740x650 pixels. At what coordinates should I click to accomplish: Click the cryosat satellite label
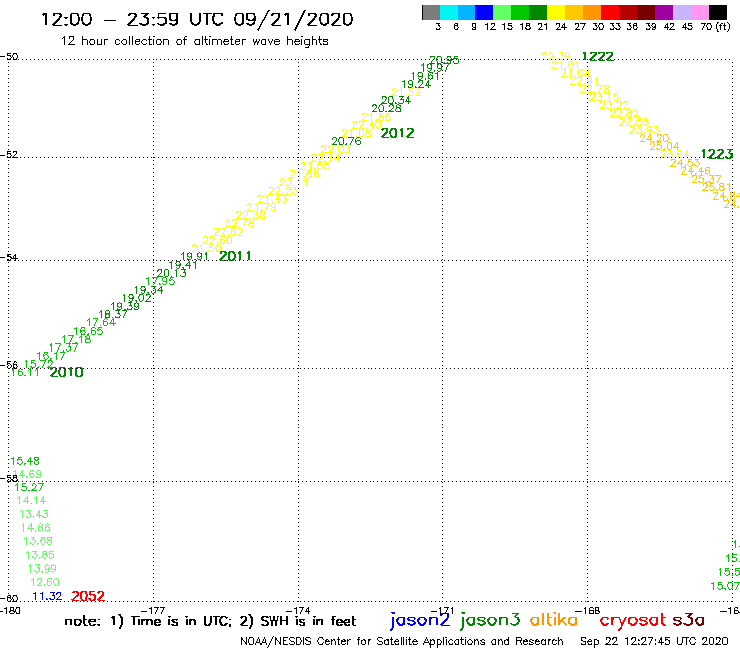pyautogui.click(x=633, y=621)
